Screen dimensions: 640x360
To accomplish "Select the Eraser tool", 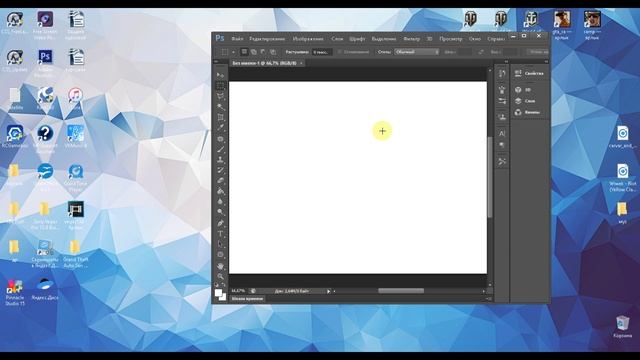I will 220,181.
